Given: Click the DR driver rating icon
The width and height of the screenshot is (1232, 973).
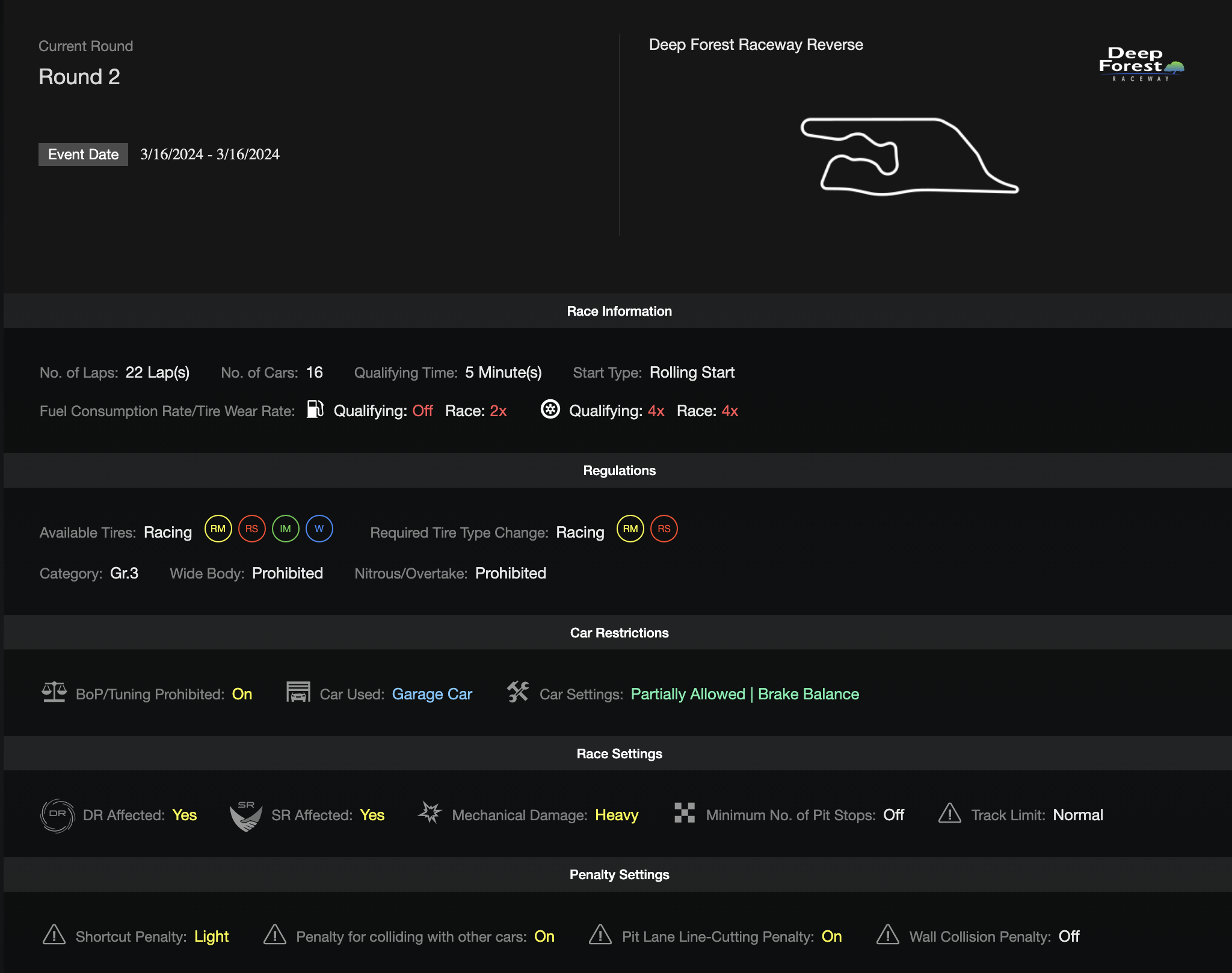Looking at the screenshot, I should coord(57,815).
